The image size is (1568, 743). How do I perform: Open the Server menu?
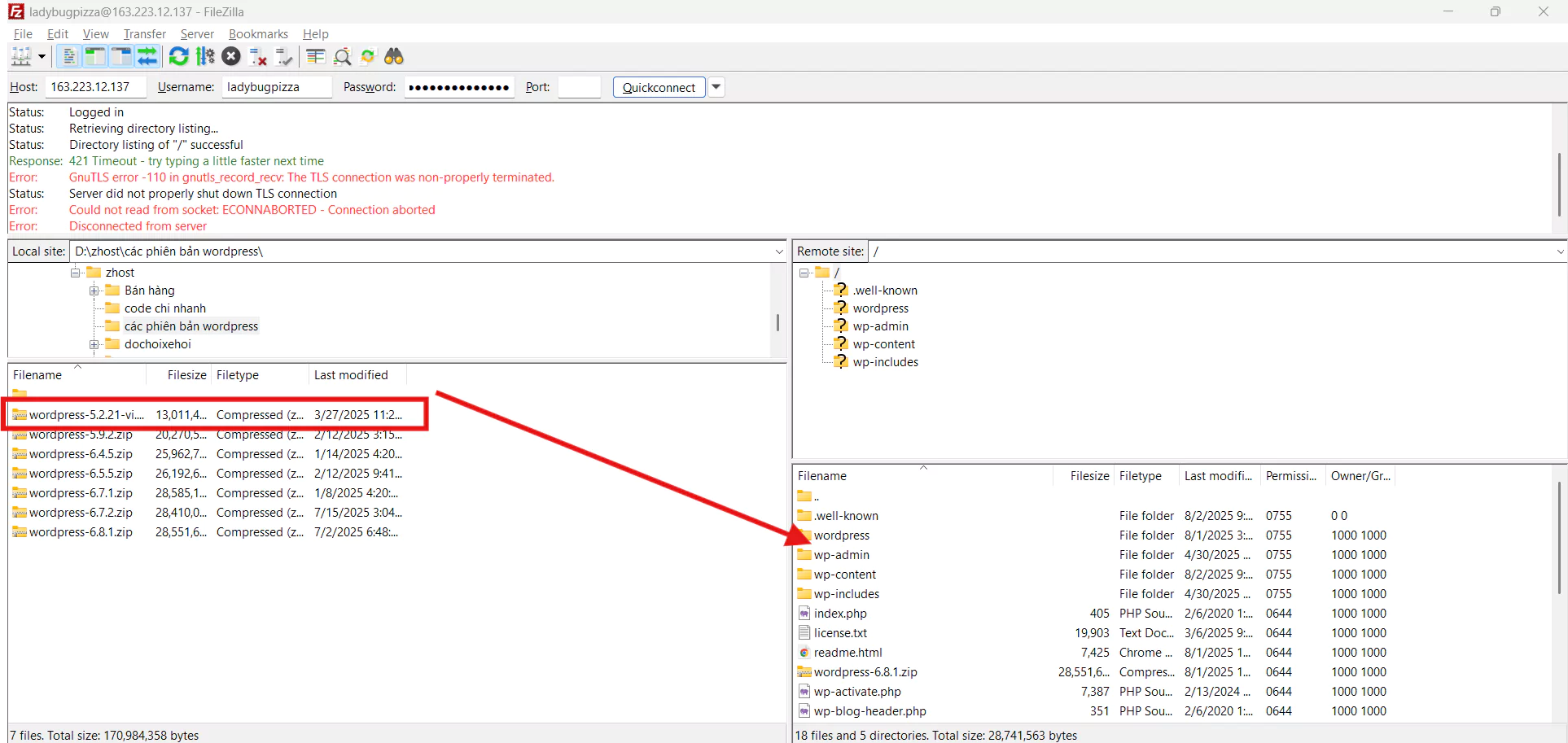(197, 33)
